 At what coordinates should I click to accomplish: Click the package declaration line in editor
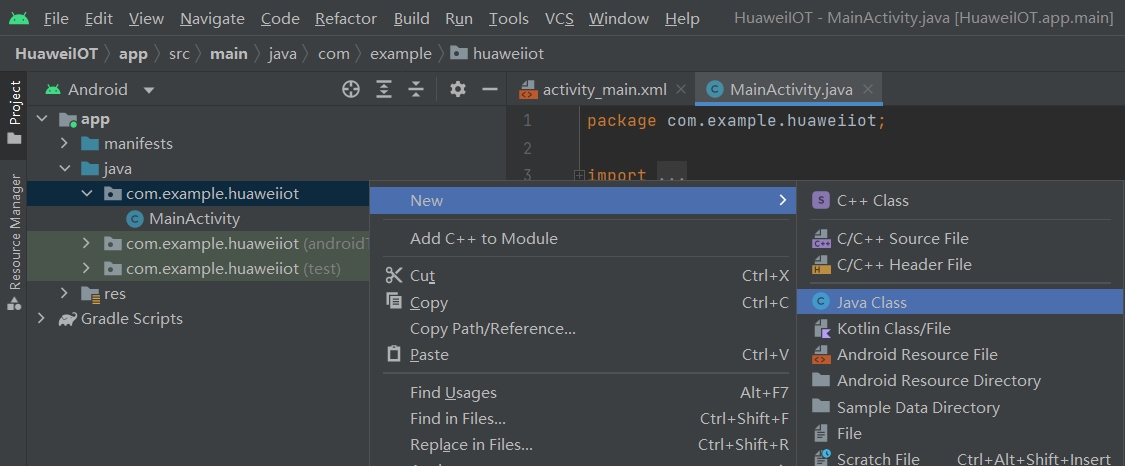click(x=735, y=120)
